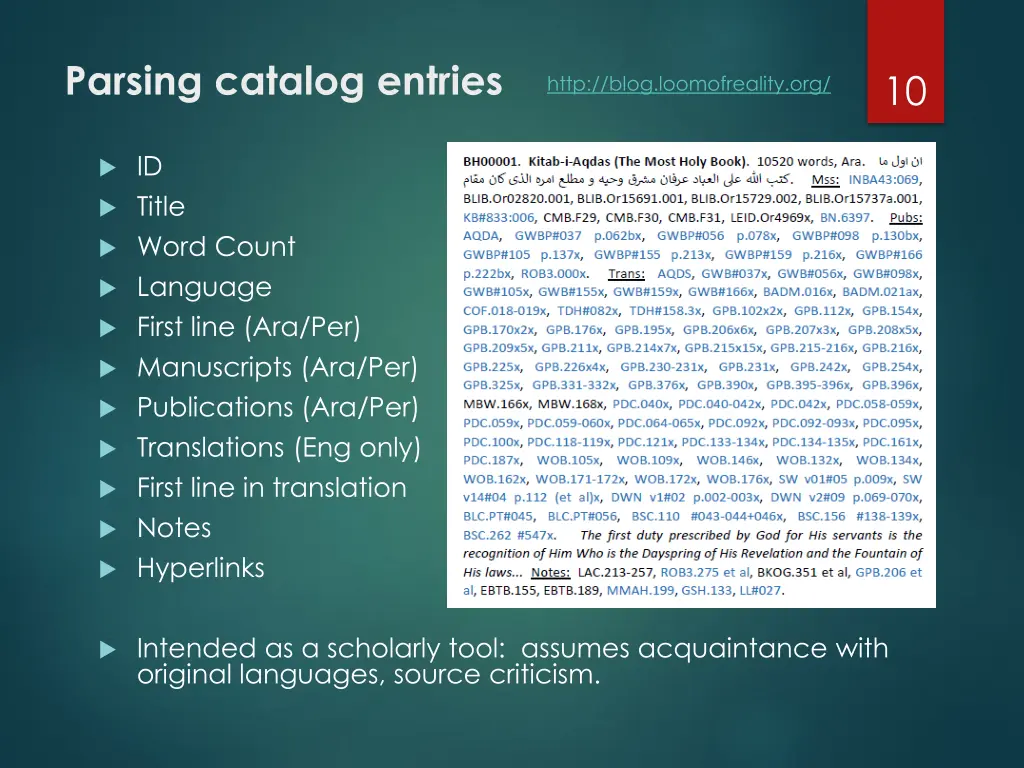Click the 'LAC.213-257' note reference
Image resolution: width=1024 pixels, height=768 pixels.
[616, 573]
